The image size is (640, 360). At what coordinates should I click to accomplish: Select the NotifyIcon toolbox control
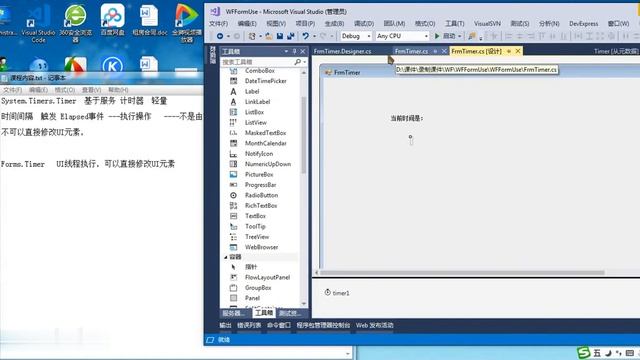[x=260, y=153]
